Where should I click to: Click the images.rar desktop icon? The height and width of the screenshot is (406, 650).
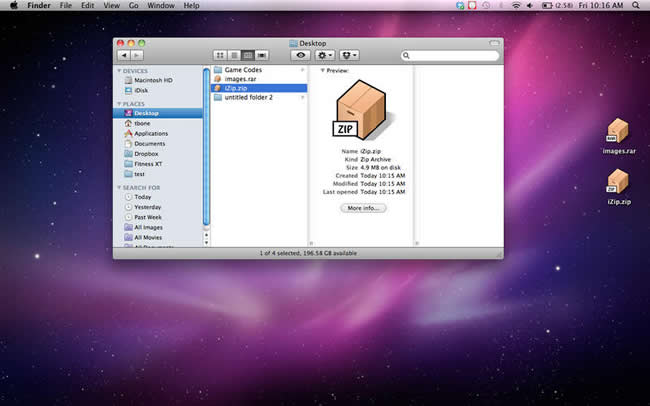pyautogui.click(x=618, y=131)
